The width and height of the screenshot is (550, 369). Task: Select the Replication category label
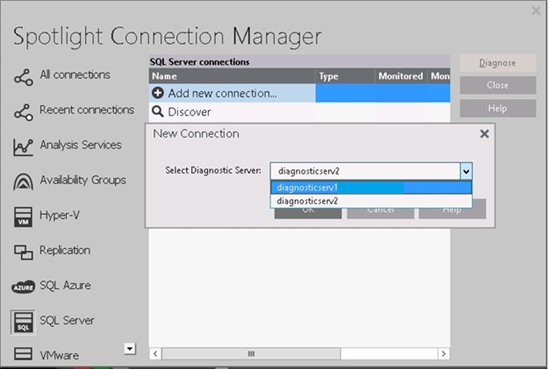coord(65,250)
